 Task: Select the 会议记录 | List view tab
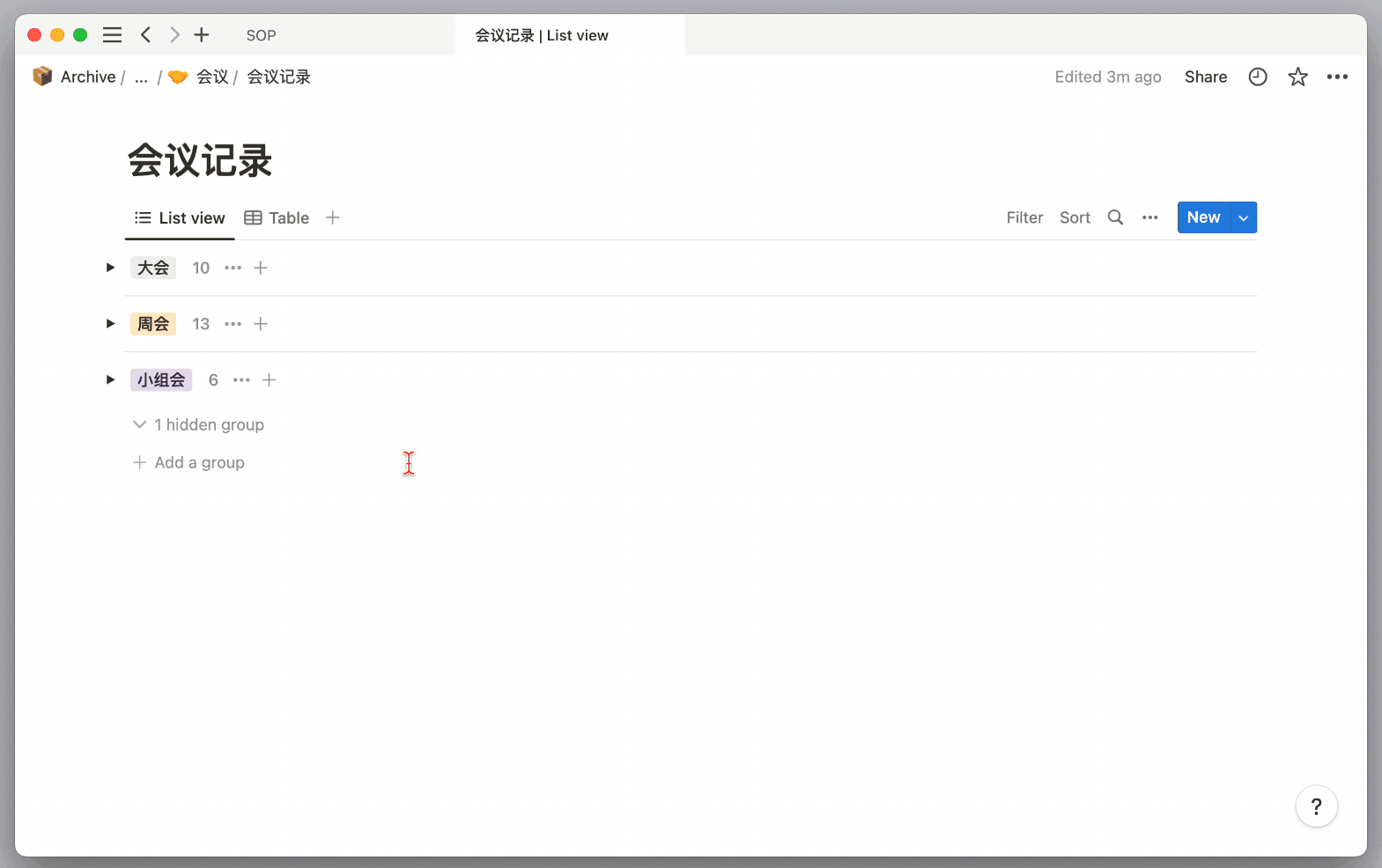(x=570, y=35)
